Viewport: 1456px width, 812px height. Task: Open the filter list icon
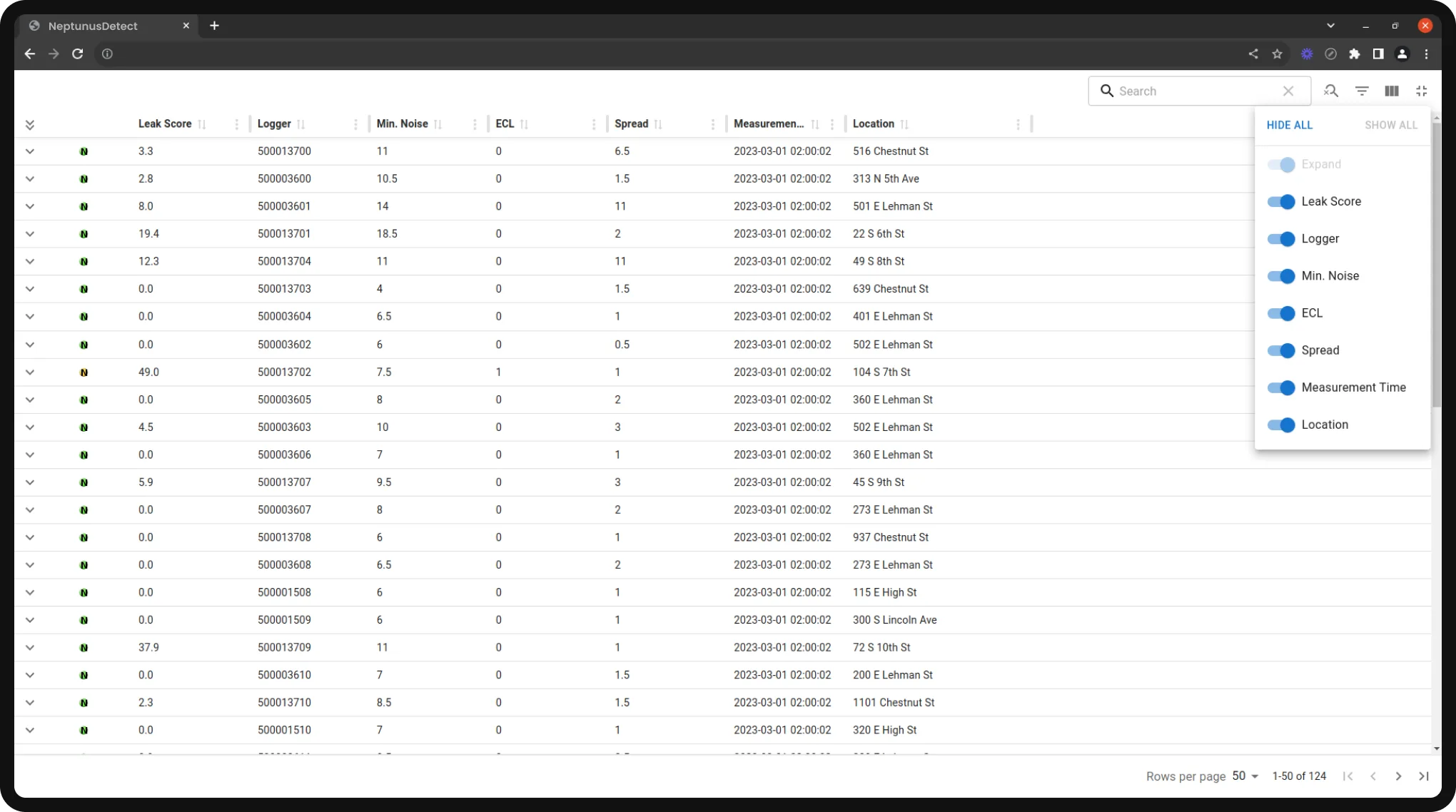click(1362, 91)
